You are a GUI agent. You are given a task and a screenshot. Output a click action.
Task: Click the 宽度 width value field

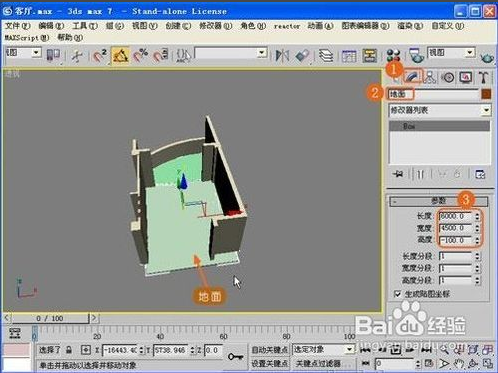tap(455, 228)
